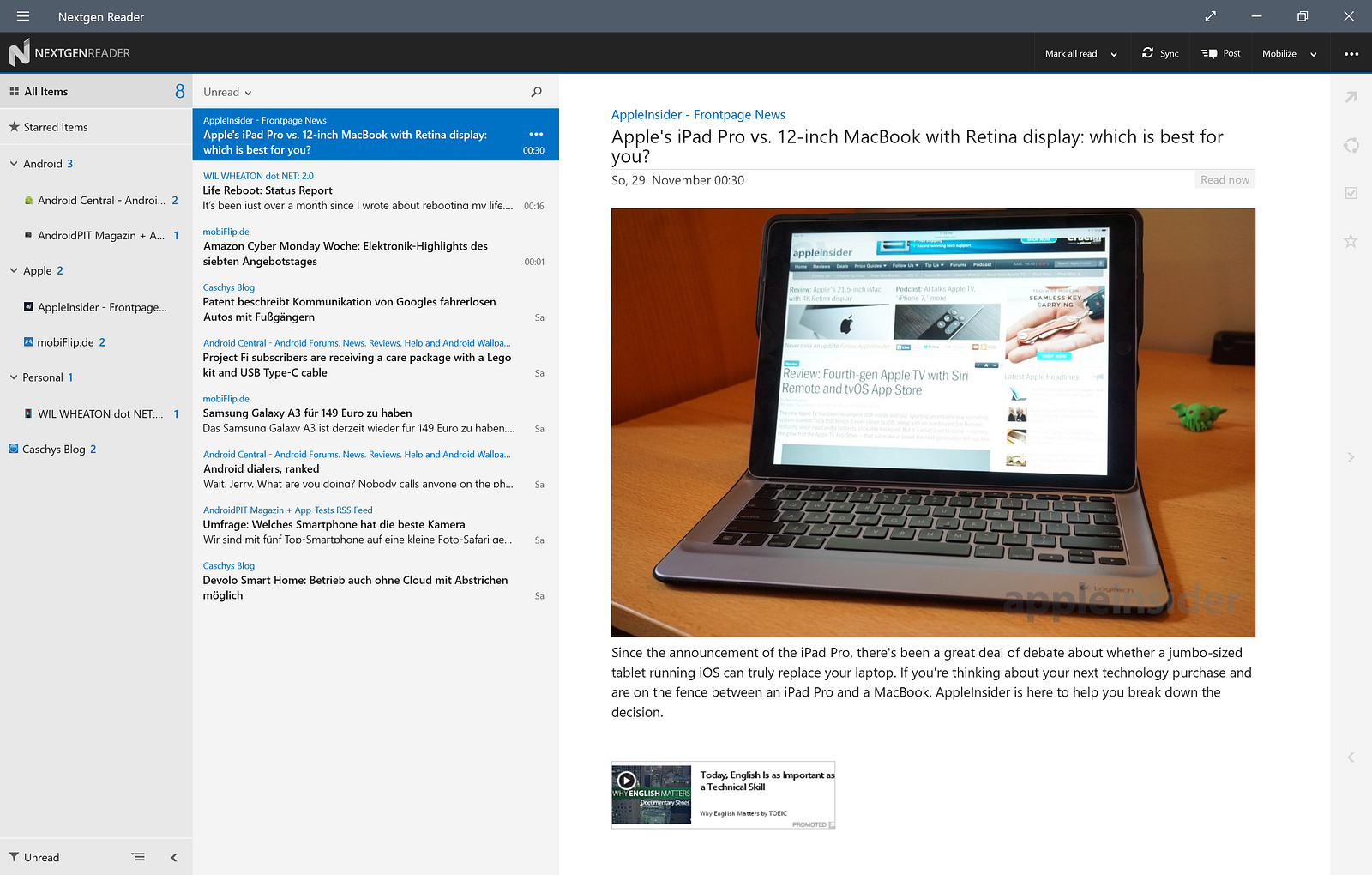The image size is (1372, 875).
Task: View the iPad Pro keyboard photo
Action: (933, 423)
